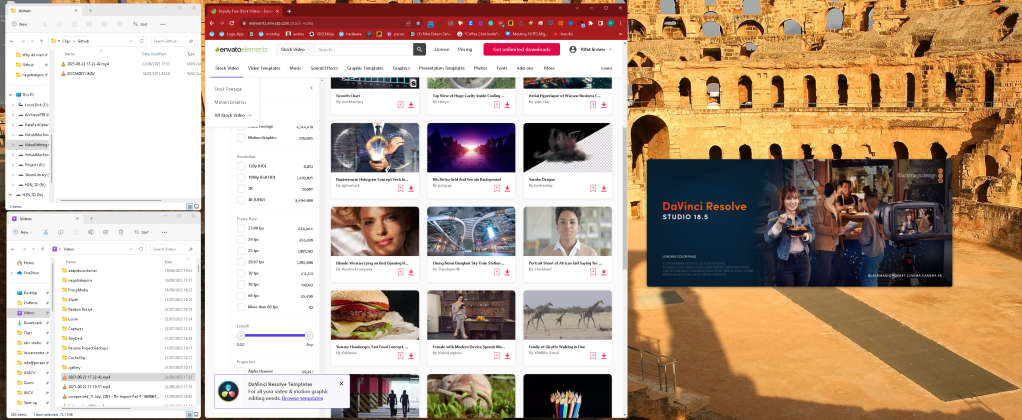Open the Chrome extensions puzzle icon
This screenshot has height=420, width=1022.
tap(590, 23)
